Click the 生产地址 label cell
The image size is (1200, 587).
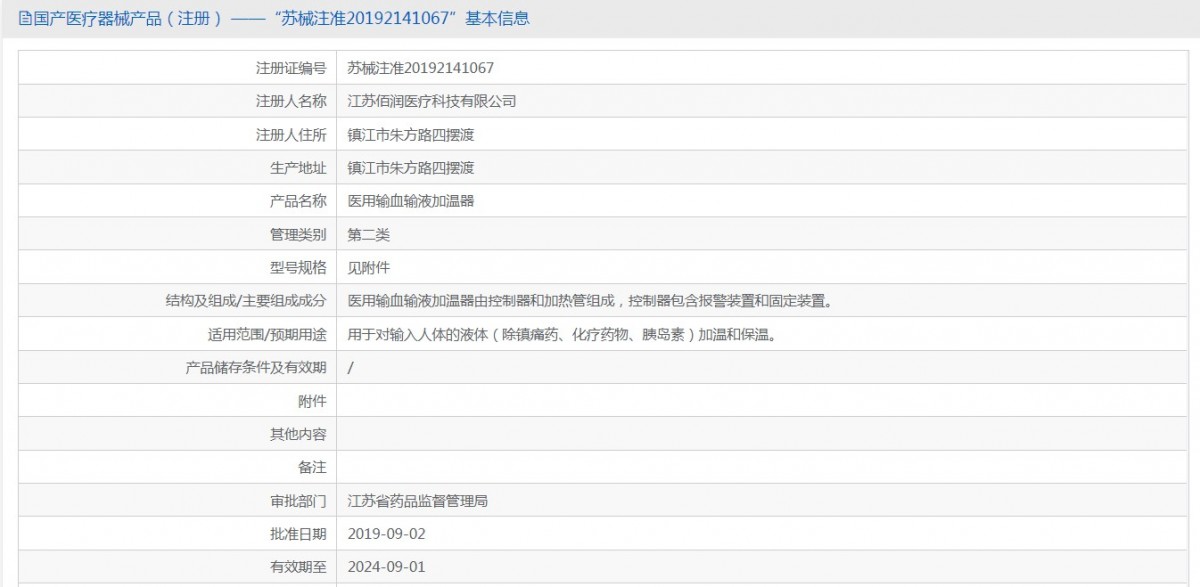coord(178,168)
